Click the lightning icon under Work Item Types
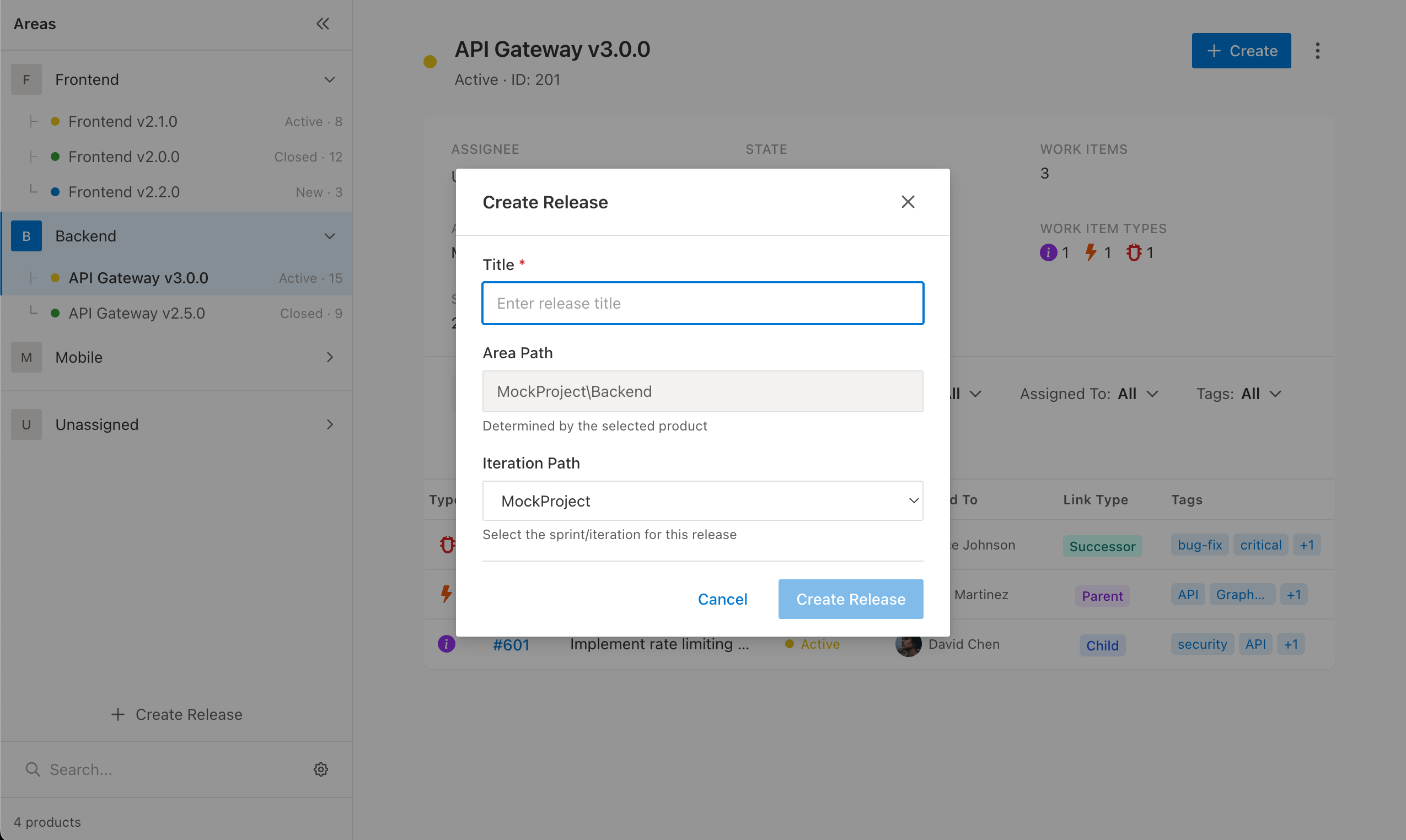 (x=1091, y=252)
